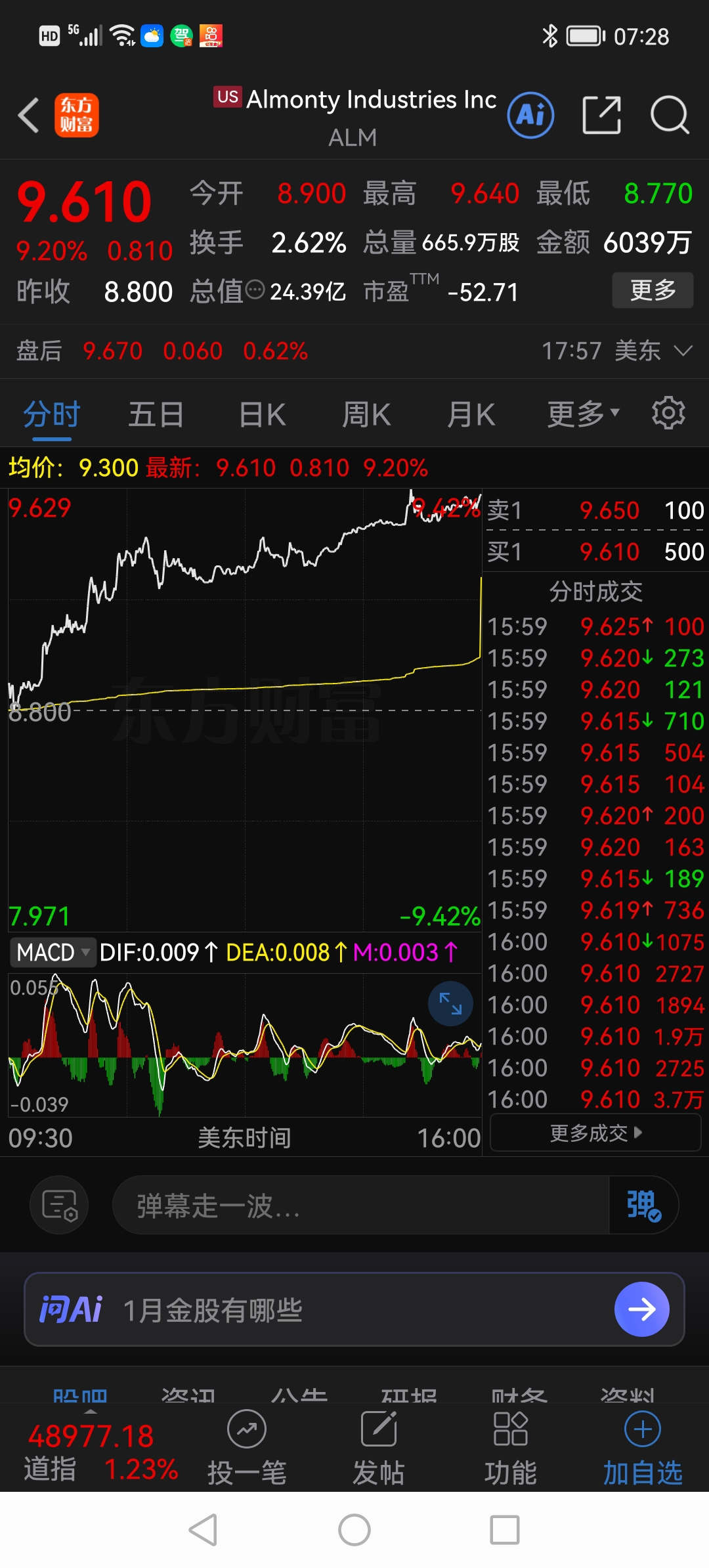Tap the 最高 9.640 value
Screen dimensions: 709x1568
[x=484, y=193]
